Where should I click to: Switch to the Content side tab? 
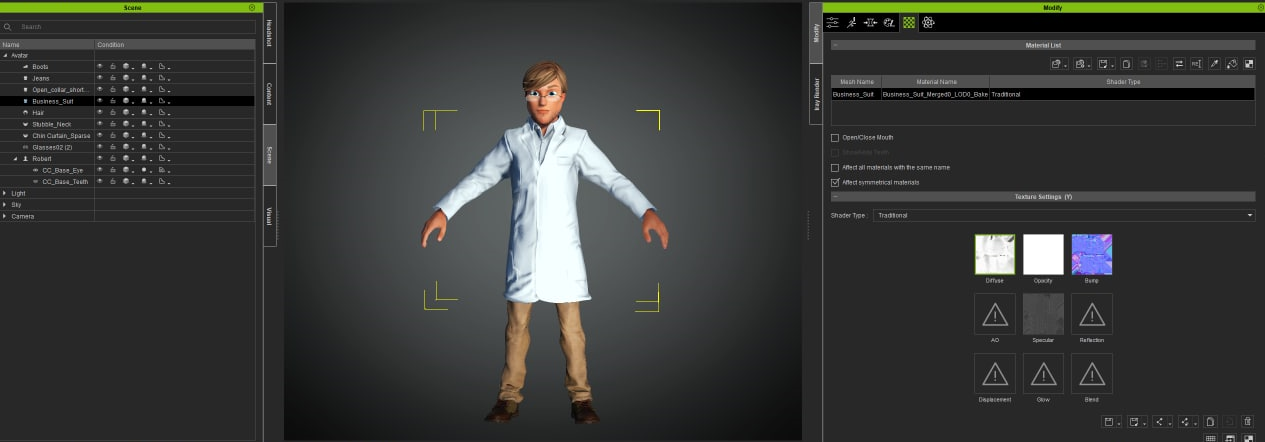coord(270,93)
